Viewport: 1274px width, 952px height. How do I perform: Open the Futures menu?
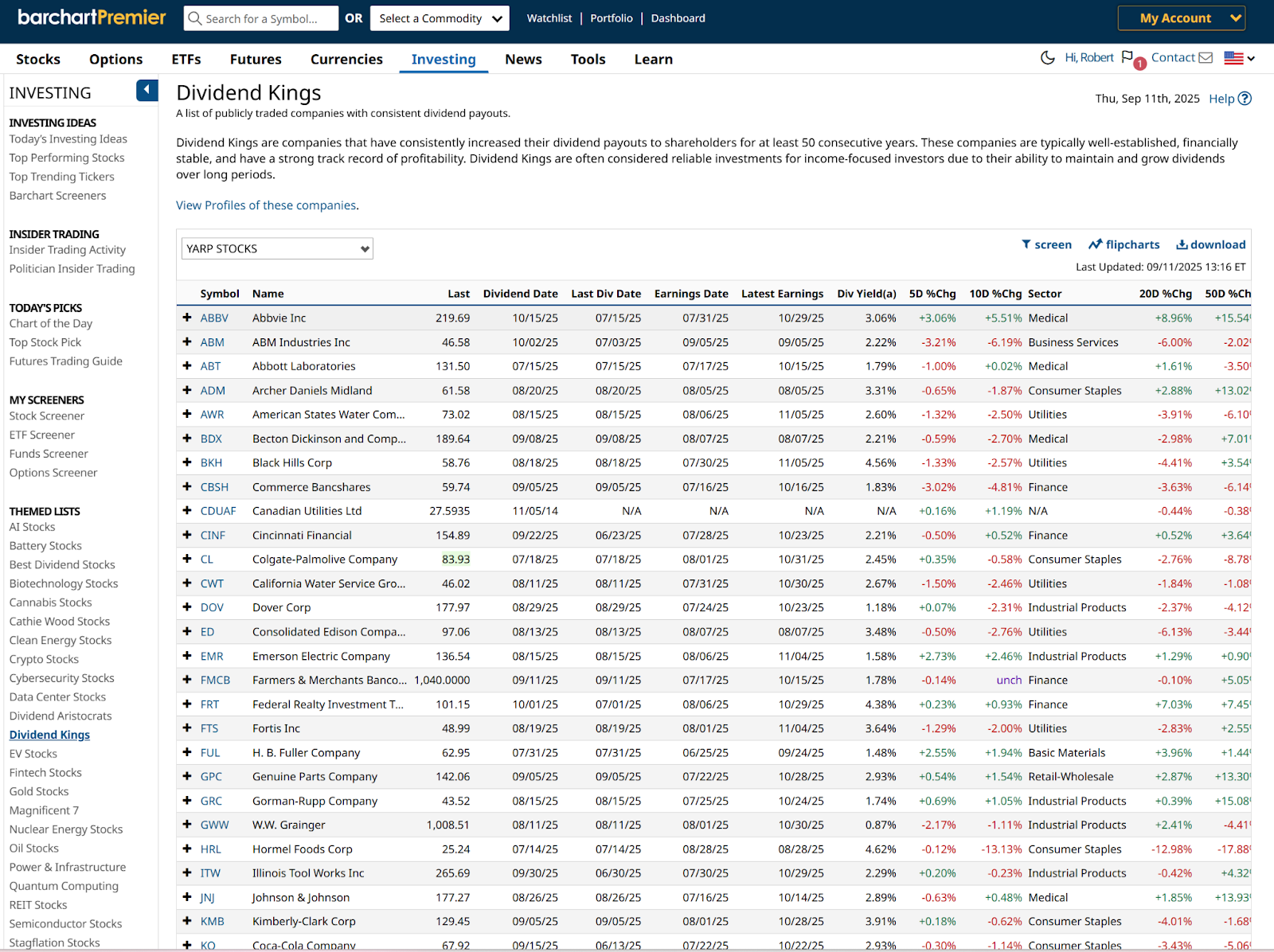coord(256,59)
